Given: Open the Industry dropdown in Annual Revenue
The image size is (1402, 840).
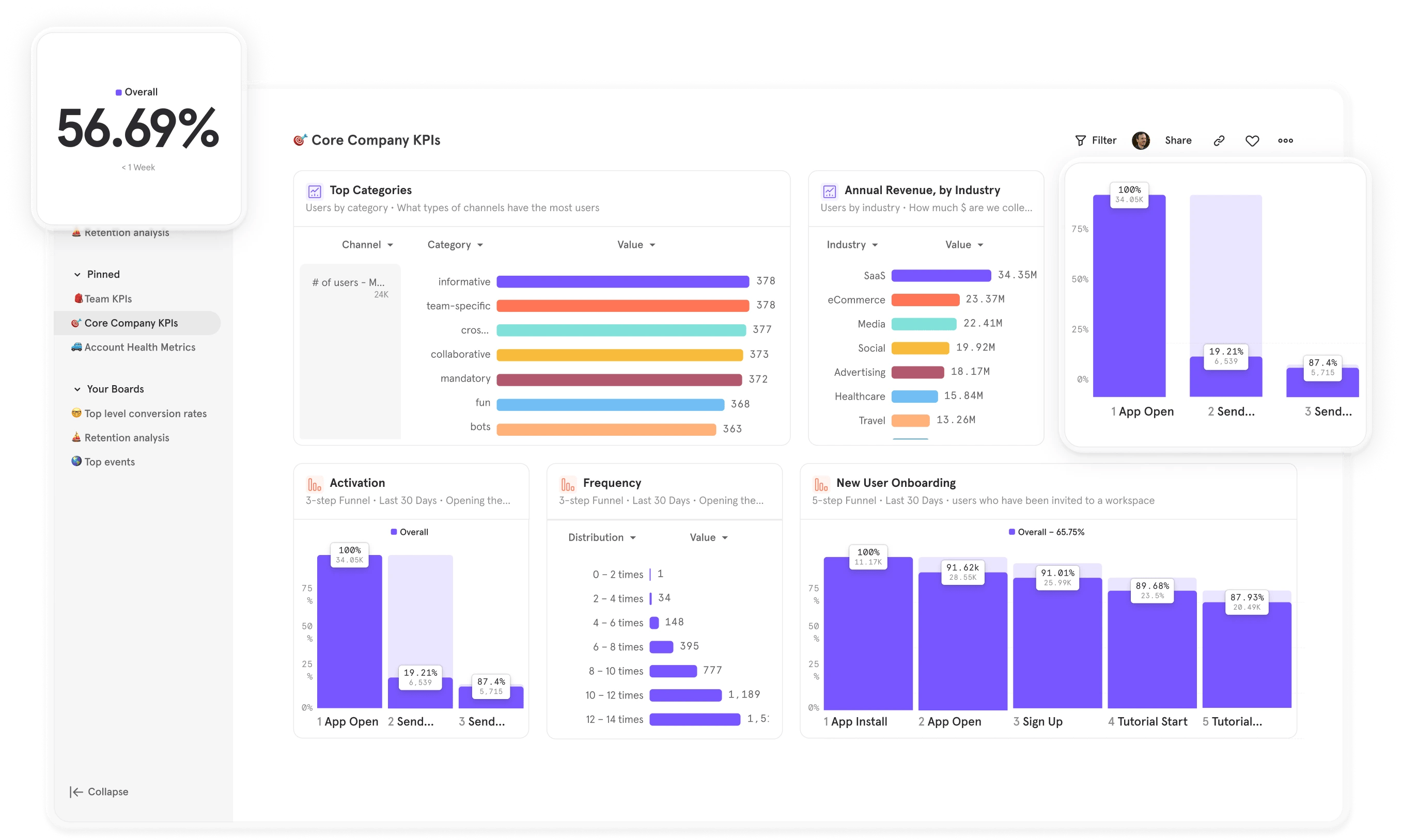Looking at the screenshot, I should point(852,244).
